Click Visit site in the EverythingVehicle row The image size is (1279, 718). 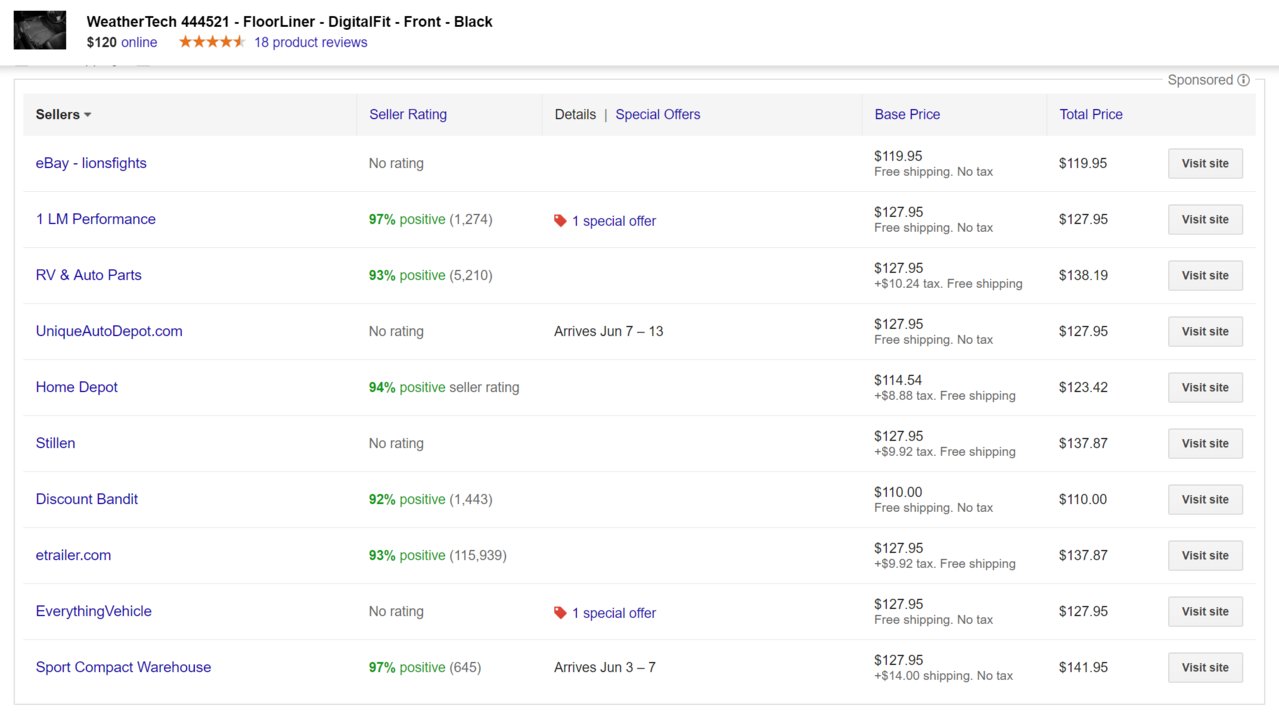coord(1205,612)
